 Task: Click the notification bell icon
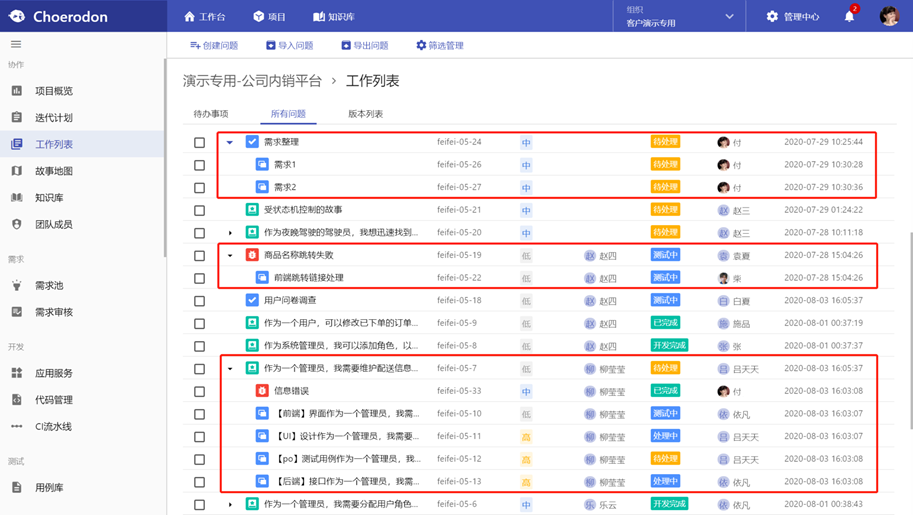pos(849,17)
